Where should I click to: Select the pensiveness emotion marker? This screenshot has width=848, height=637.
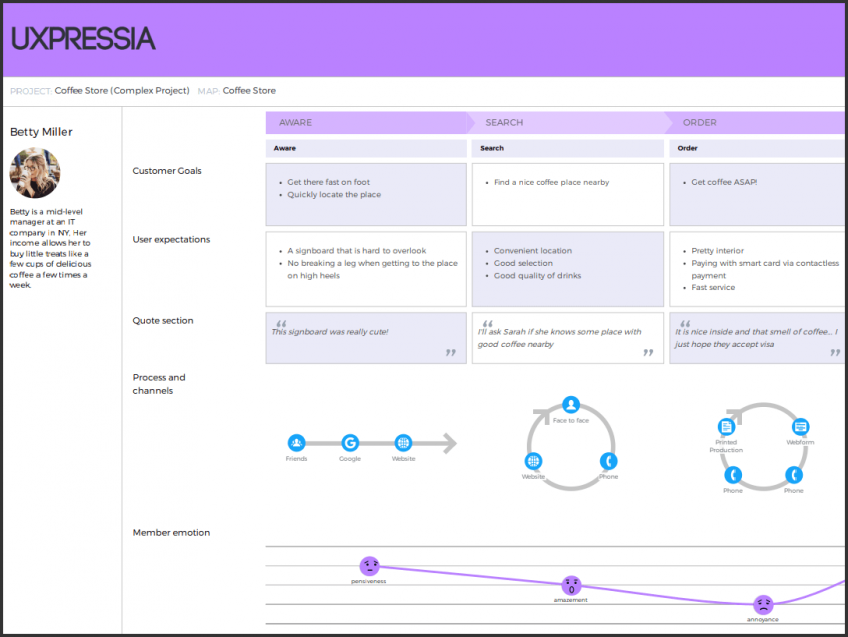click(369, 565)
